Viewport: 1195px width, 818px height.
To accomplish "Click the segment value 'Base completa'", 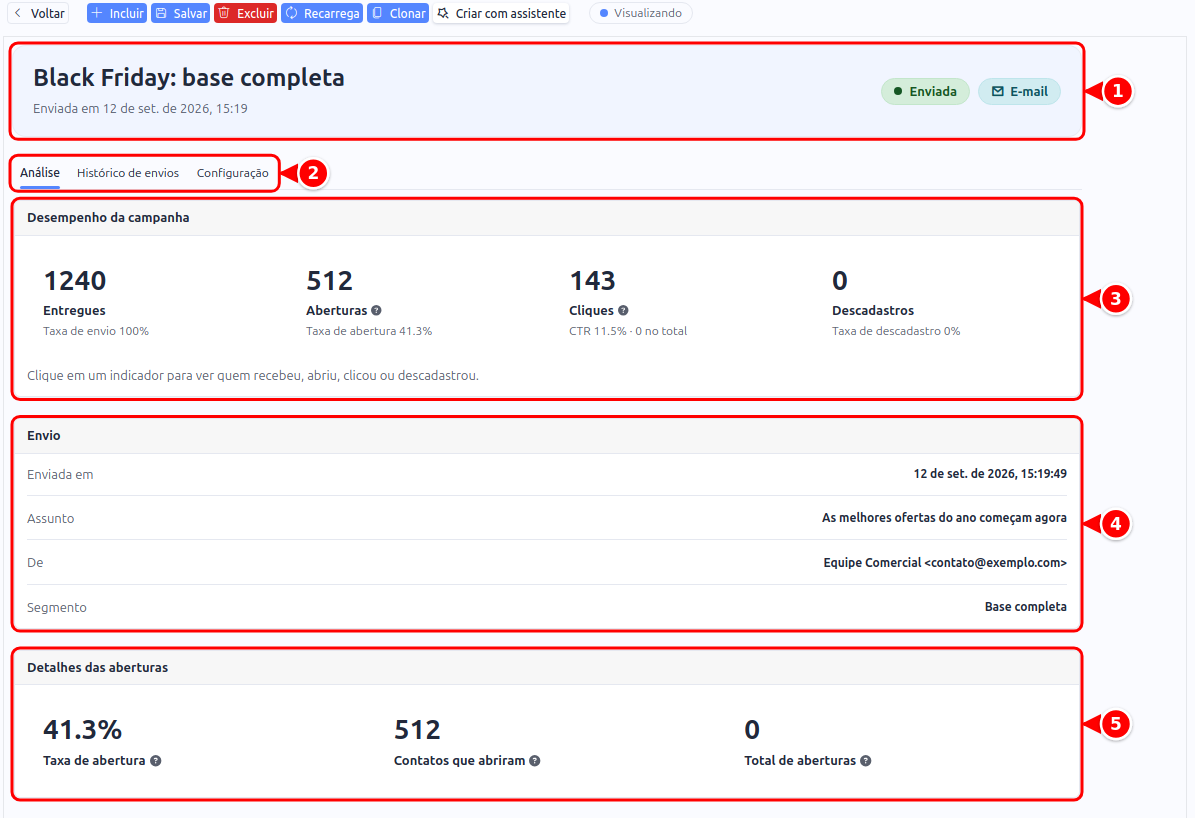I will [1025, 607].
